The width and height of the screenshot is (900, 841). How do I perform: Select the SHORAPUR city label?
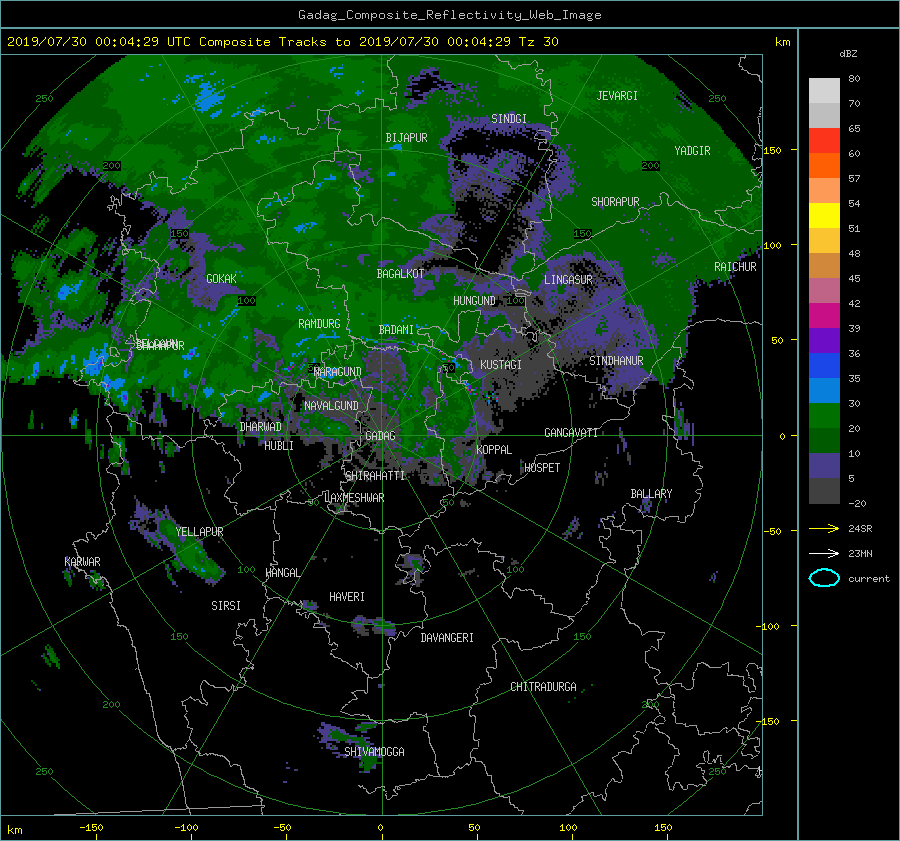tap(615, 202)
